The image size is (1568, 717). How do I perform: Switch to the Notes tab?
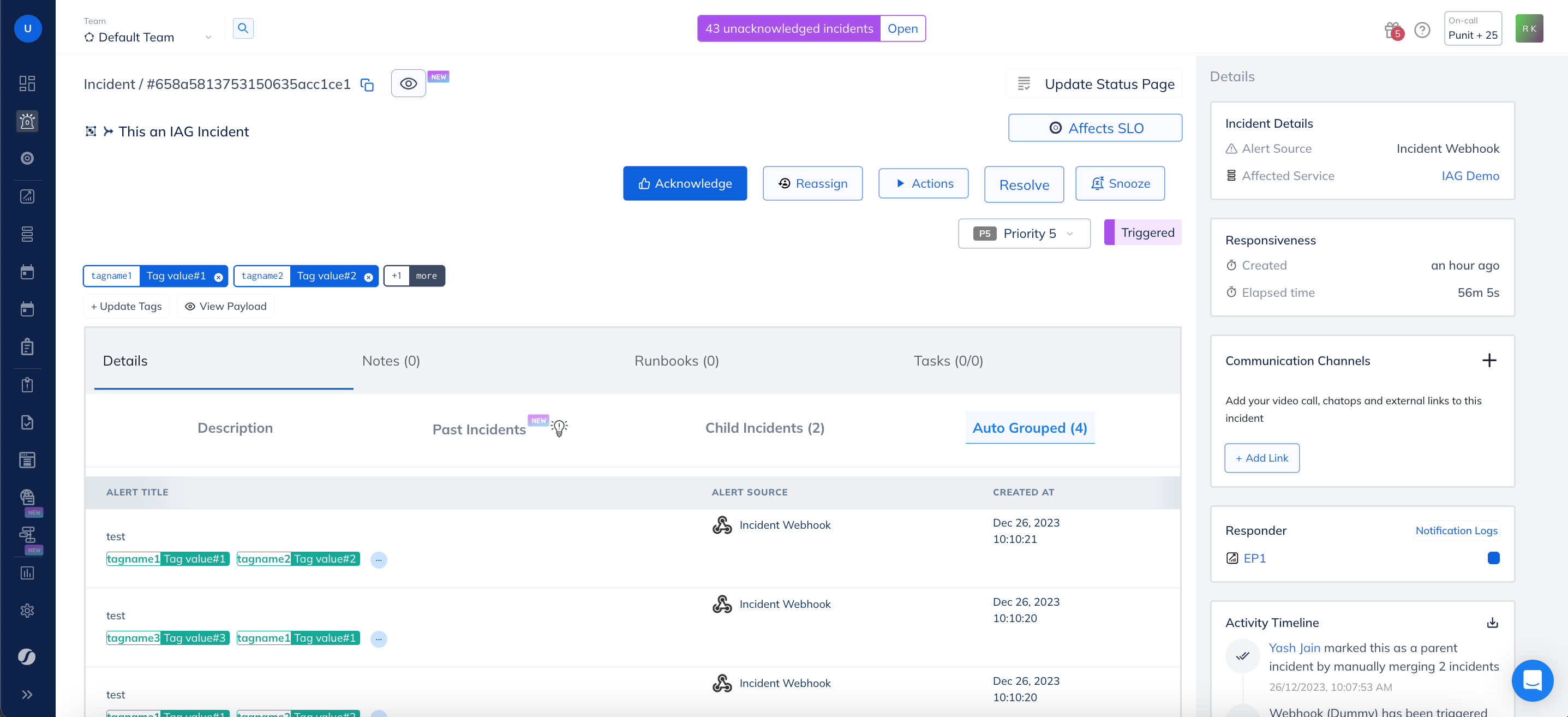coord(390,360)
